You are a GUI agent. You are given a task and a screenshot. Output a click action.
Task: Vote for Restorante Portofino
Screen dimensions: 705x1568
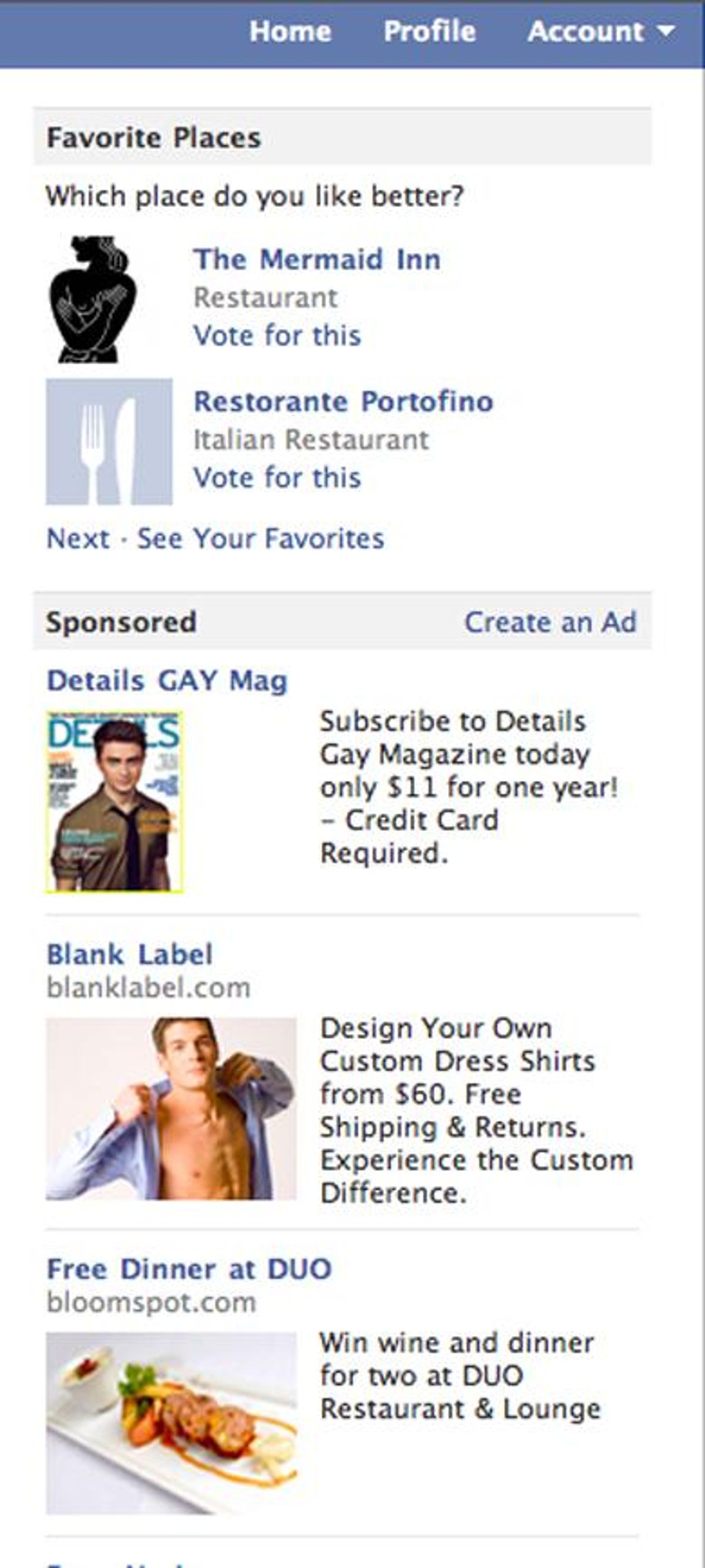(x=277, y=478)
